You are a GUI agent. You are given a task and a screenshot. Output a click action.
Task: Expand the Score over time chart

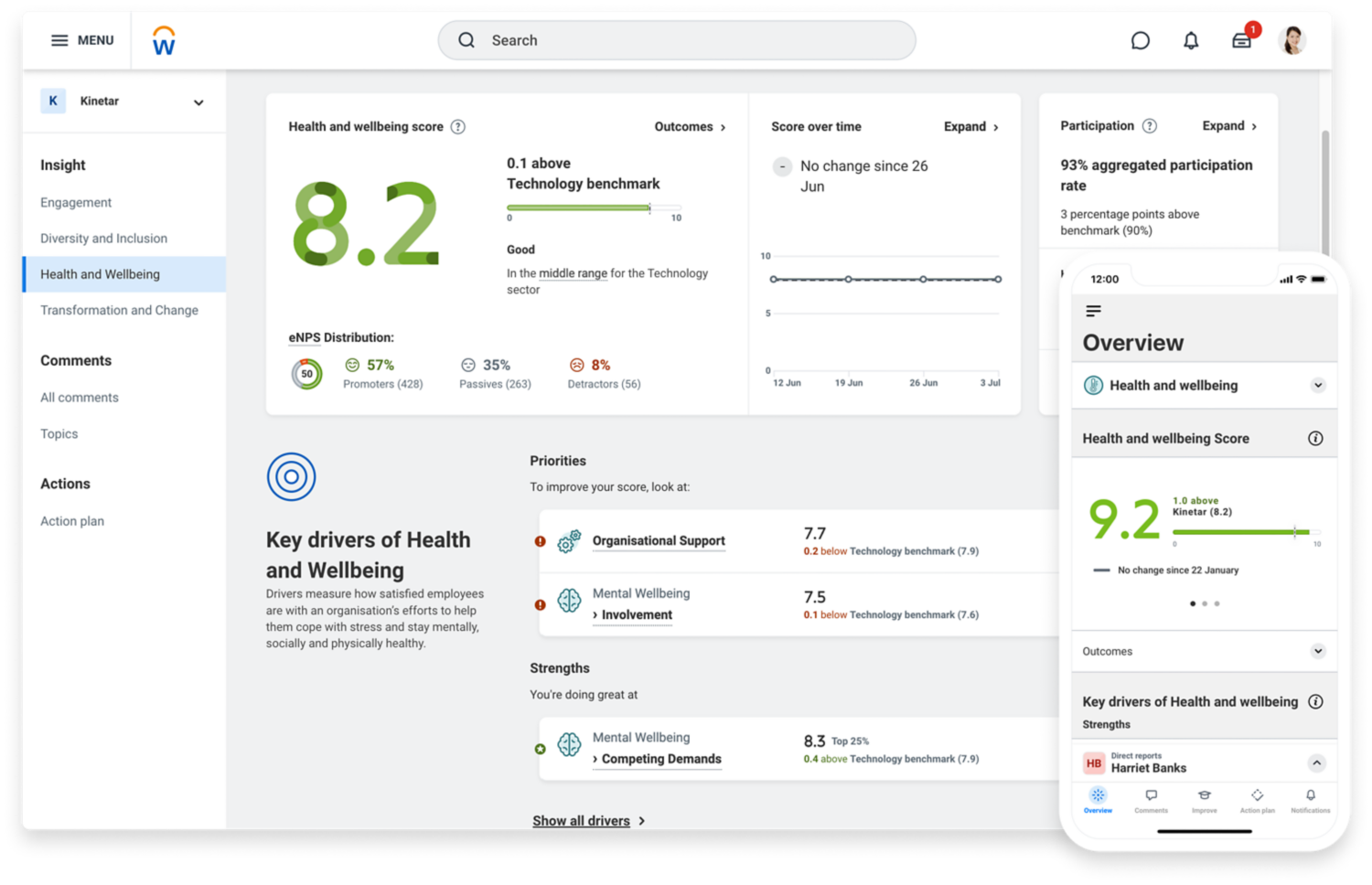[x=965, y=127]
